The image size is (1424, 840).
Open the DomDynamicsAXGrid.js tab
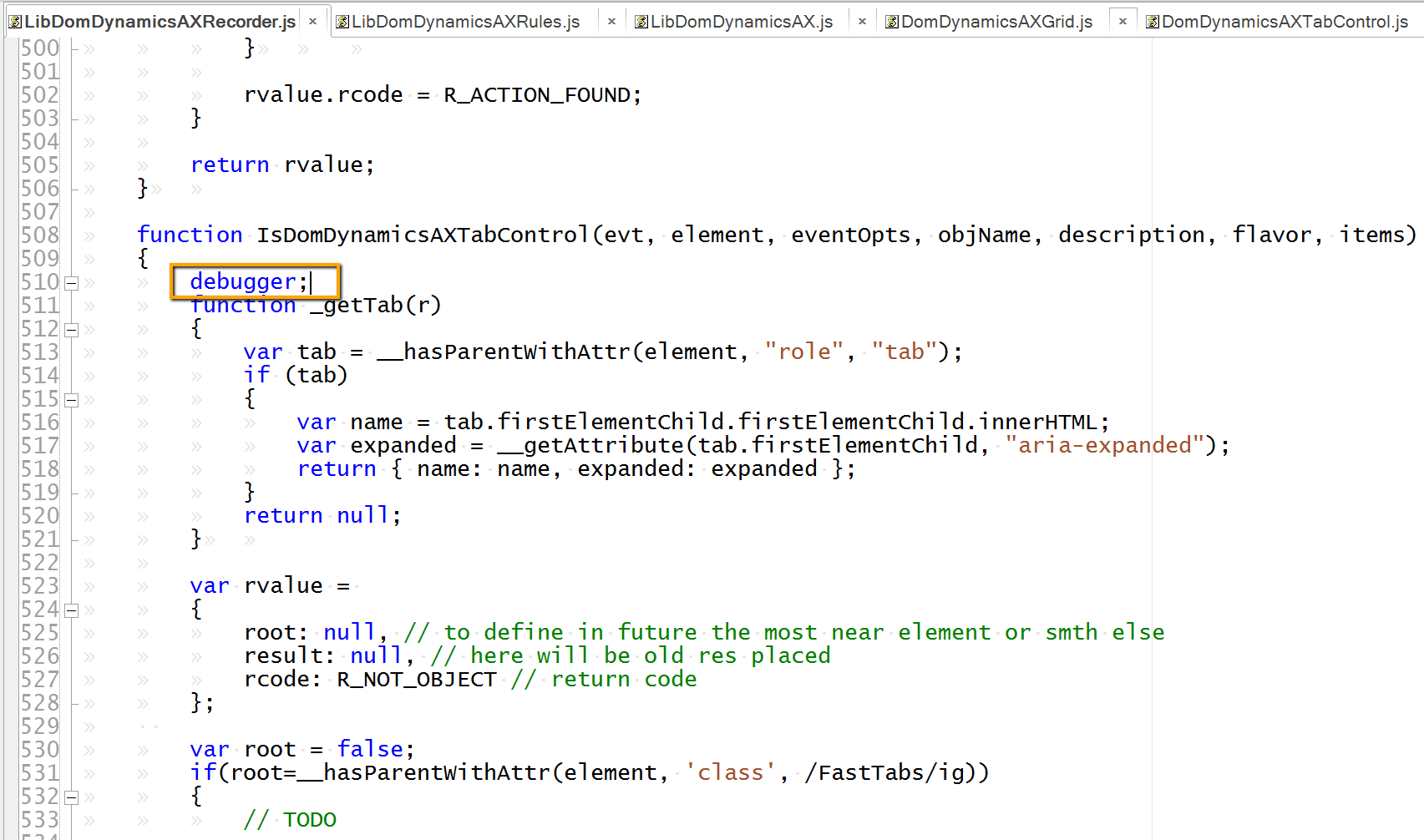pos(996,22)
